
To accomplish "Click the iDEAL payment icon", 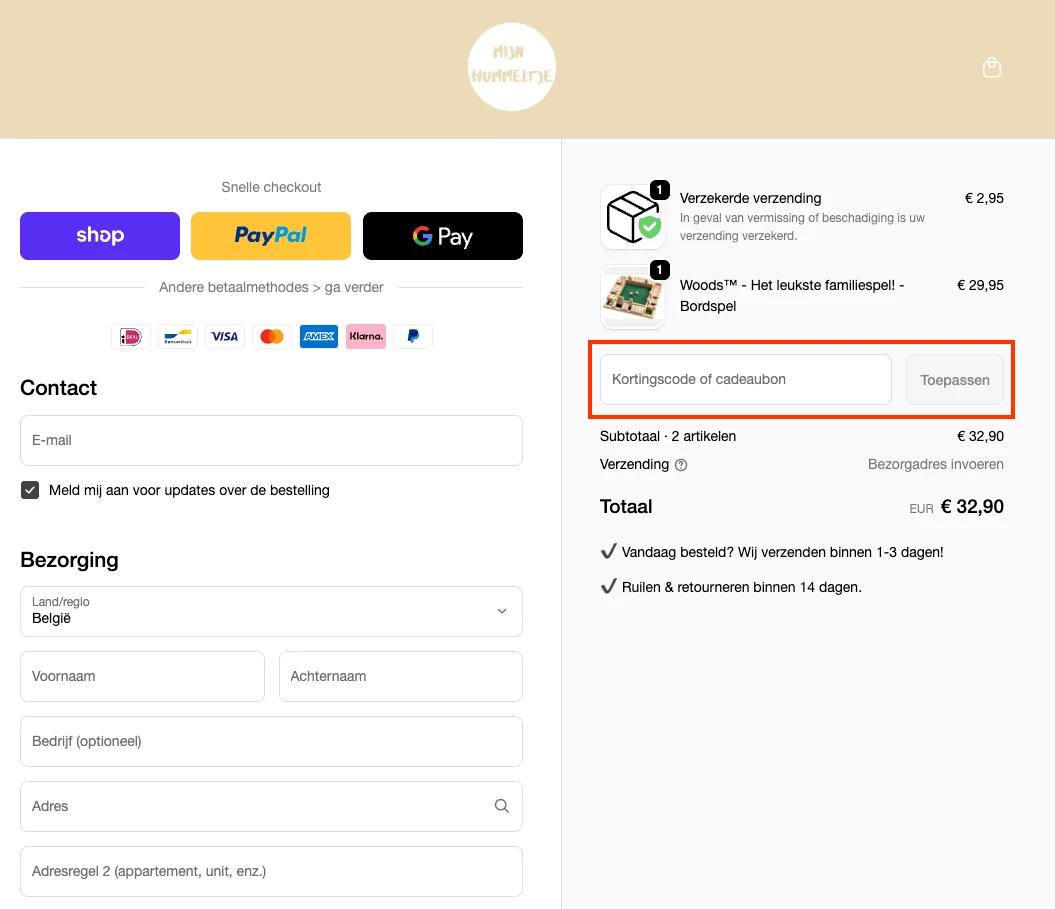I will coord(131,337).
